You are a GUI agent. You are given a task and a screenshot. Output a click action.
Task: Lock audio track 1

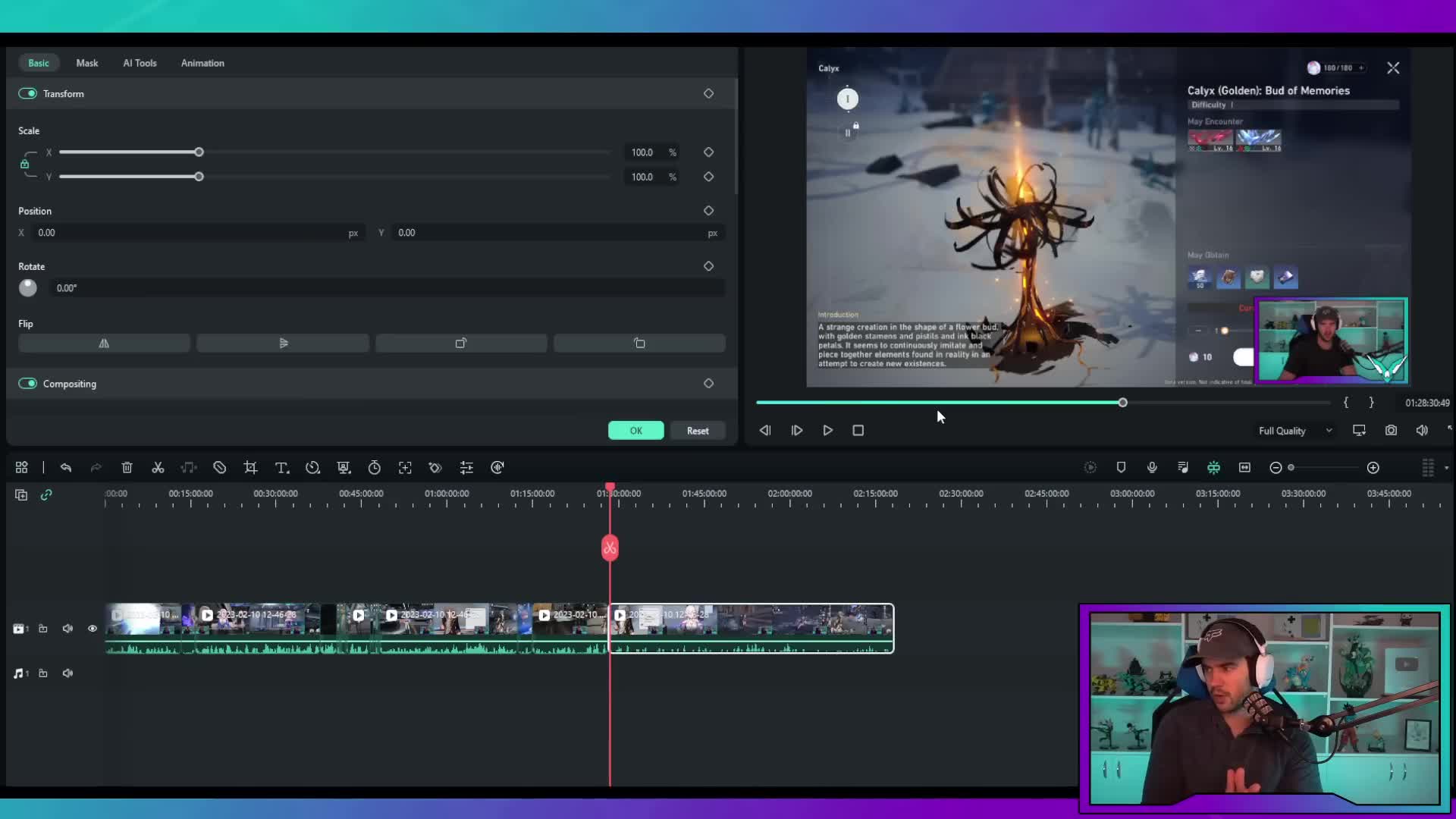(43, 673)
